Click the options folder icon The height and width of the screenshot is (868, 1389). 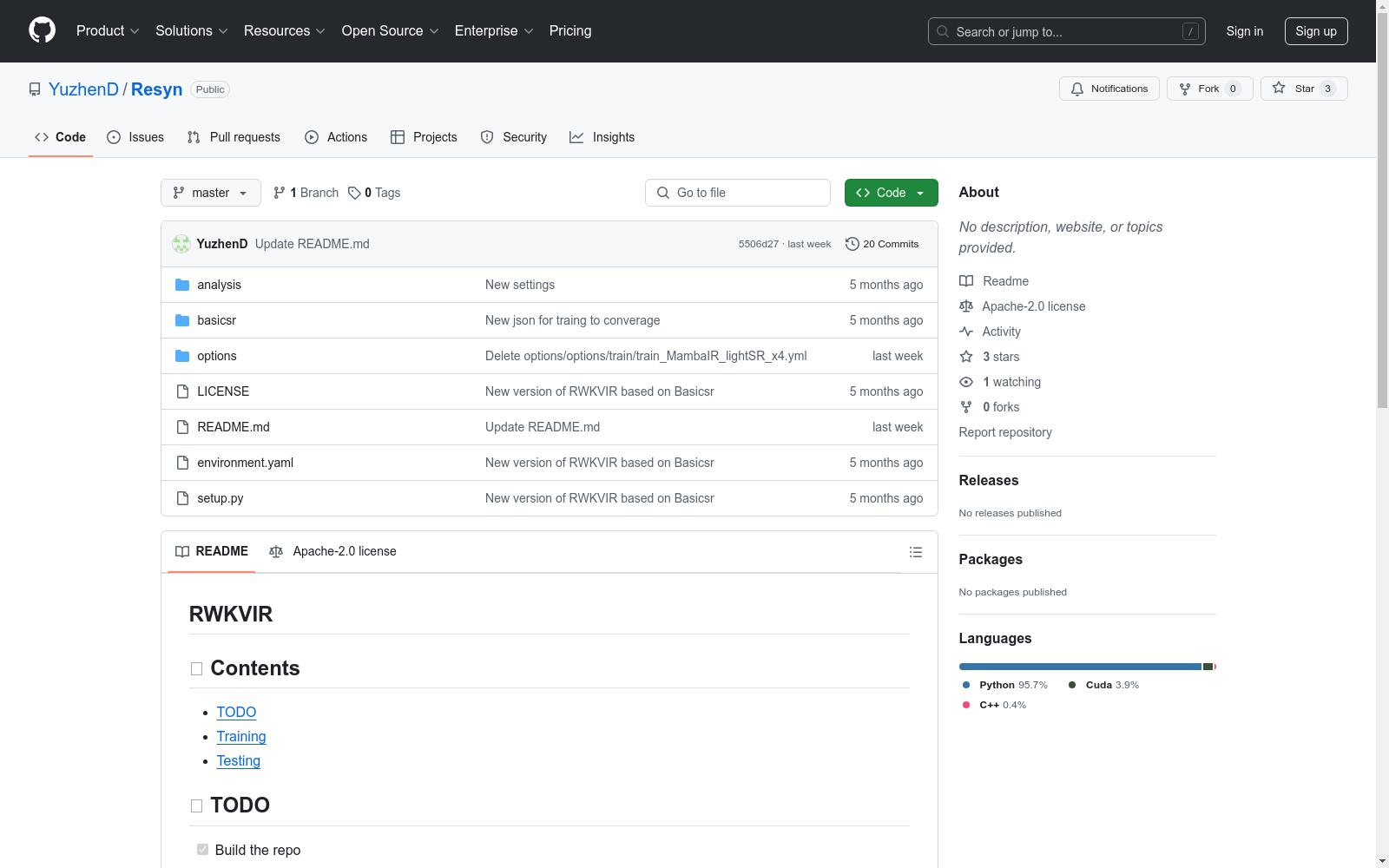click(182, 356)
